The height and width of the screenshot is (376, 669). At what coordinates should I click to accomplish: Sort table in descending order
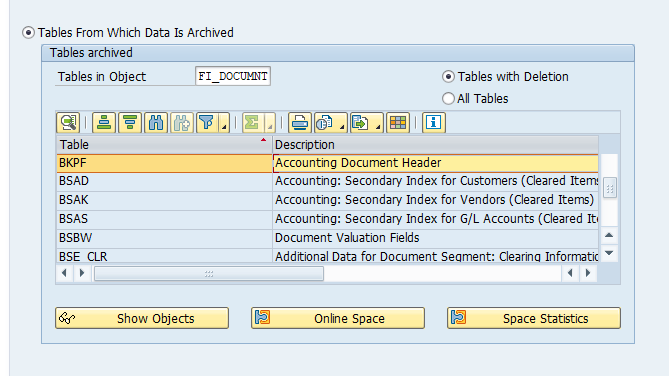(130, 123)
